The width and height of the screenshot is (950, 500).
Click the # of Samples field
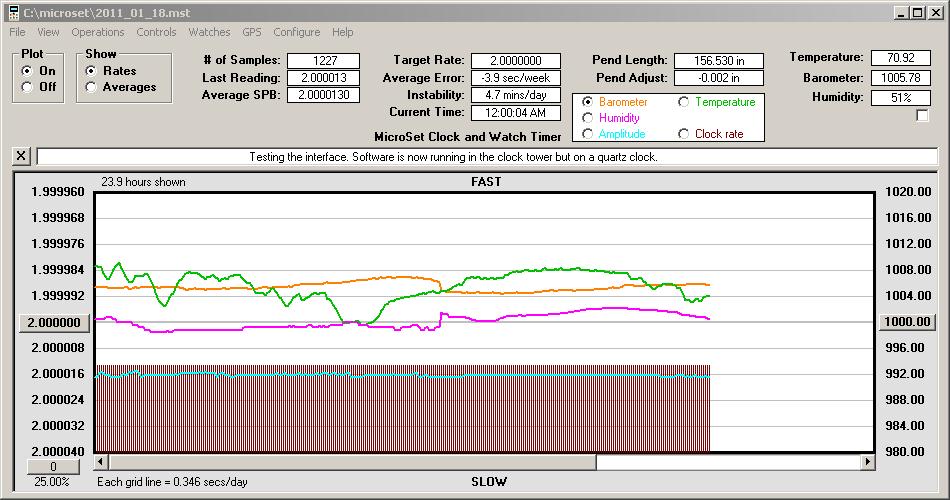coord(324,61)
